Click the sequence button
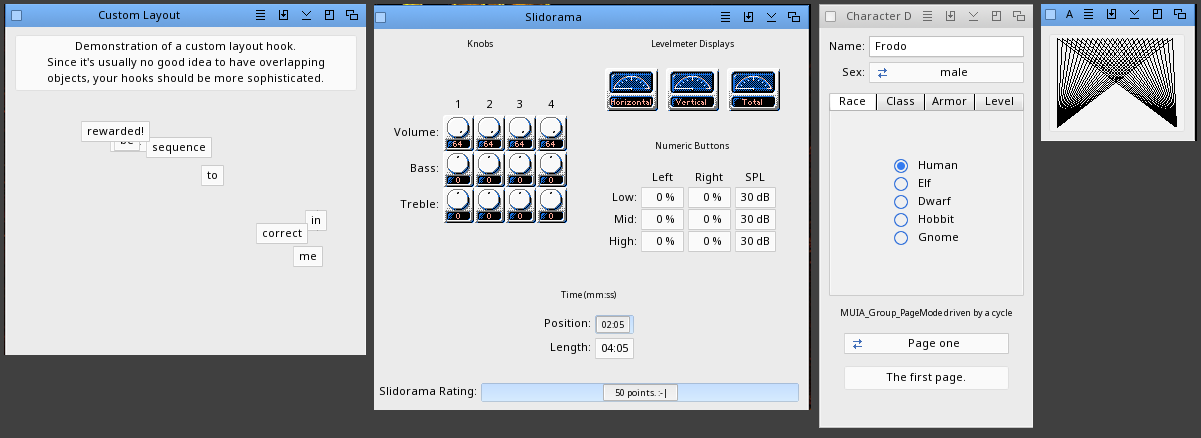The height and width of the screenshot is (438, 1201). [x=179, y=147]
